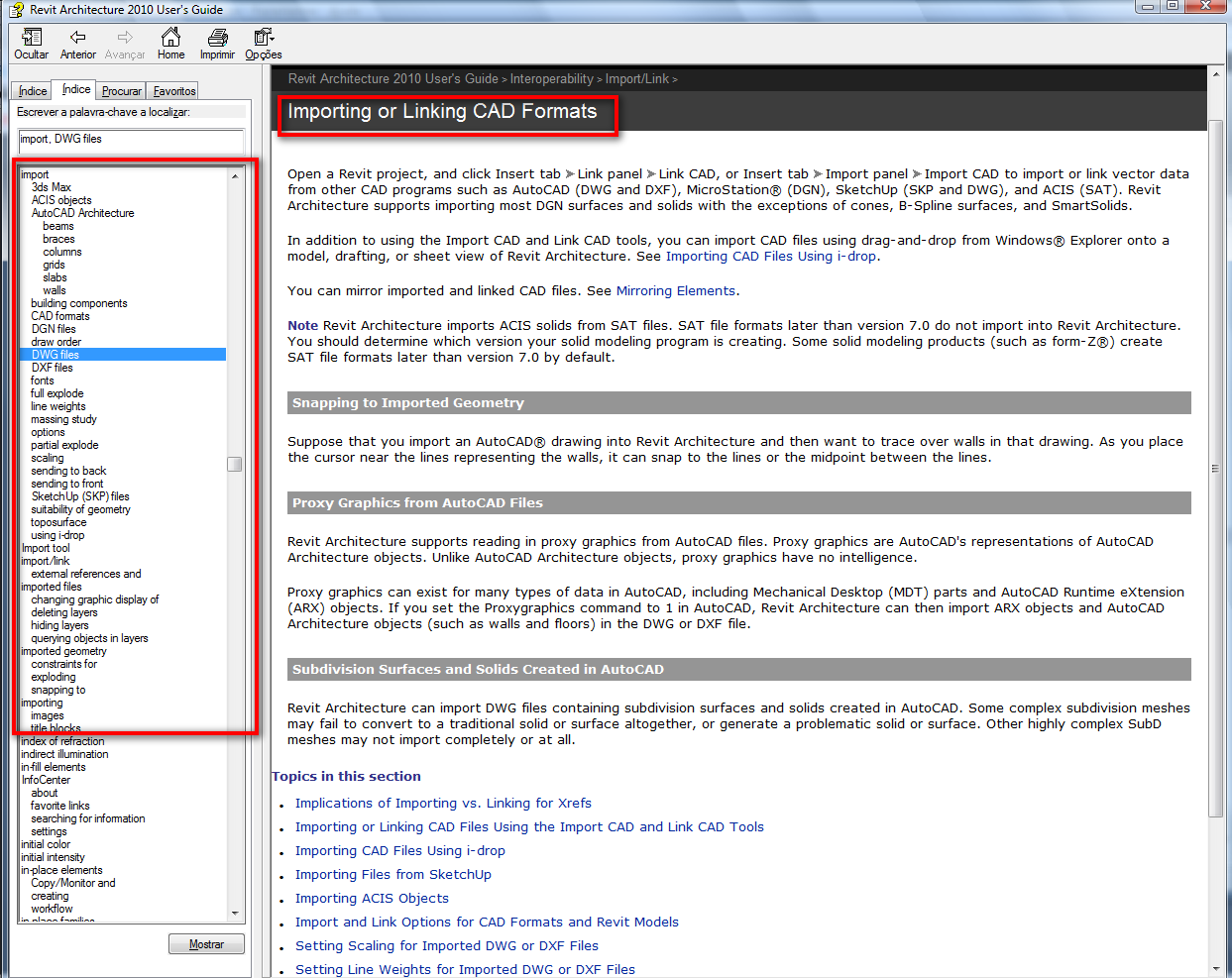Select the active Índice tab
Image resolution: width=1232 pixels, height=978 pixels.
click(75, 89)
